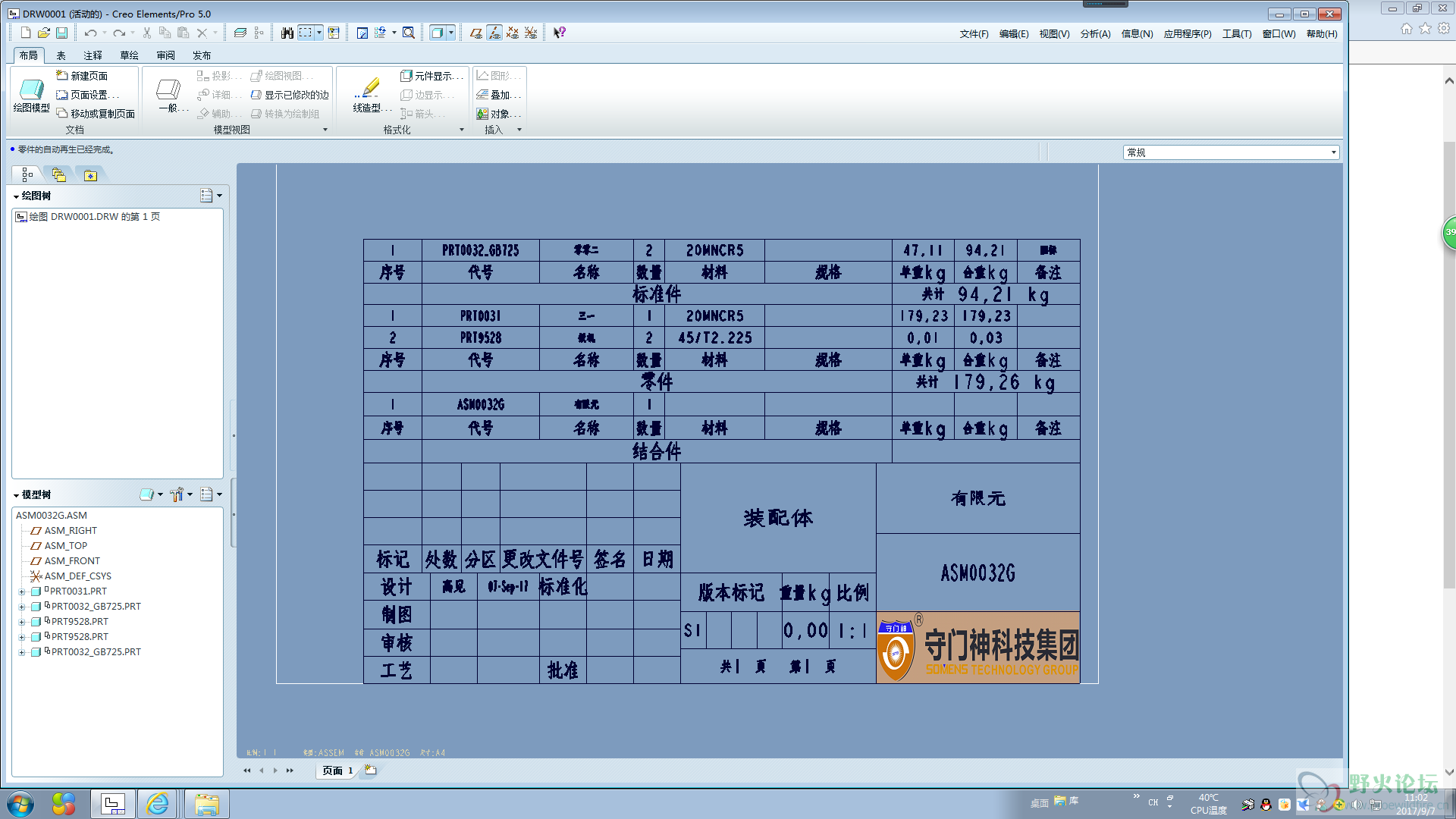Viewport: 1456px width, 819px height.
Task: Select the tree view tab in the navigator
Action: click(27, 175)
